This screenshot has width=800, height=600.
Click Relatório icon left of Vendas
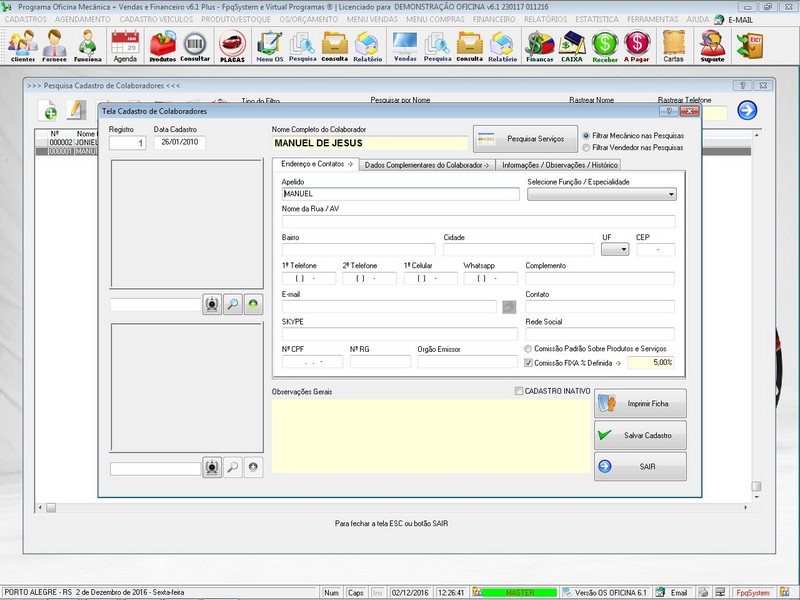[x=367, y=46]
